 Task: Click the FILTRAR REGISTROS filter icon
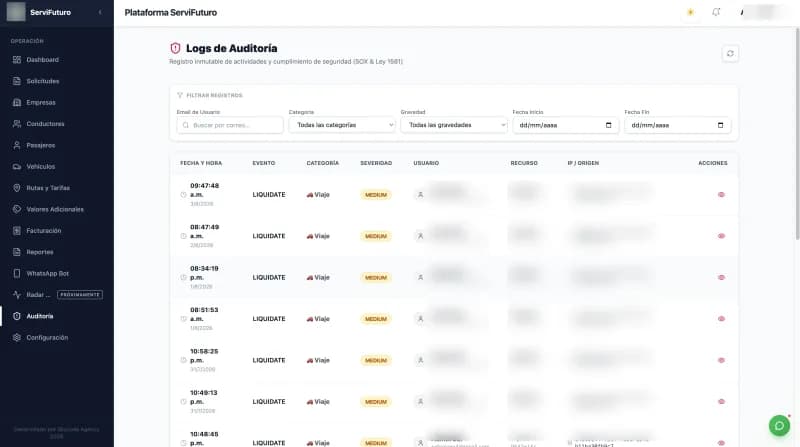point(180,95)
